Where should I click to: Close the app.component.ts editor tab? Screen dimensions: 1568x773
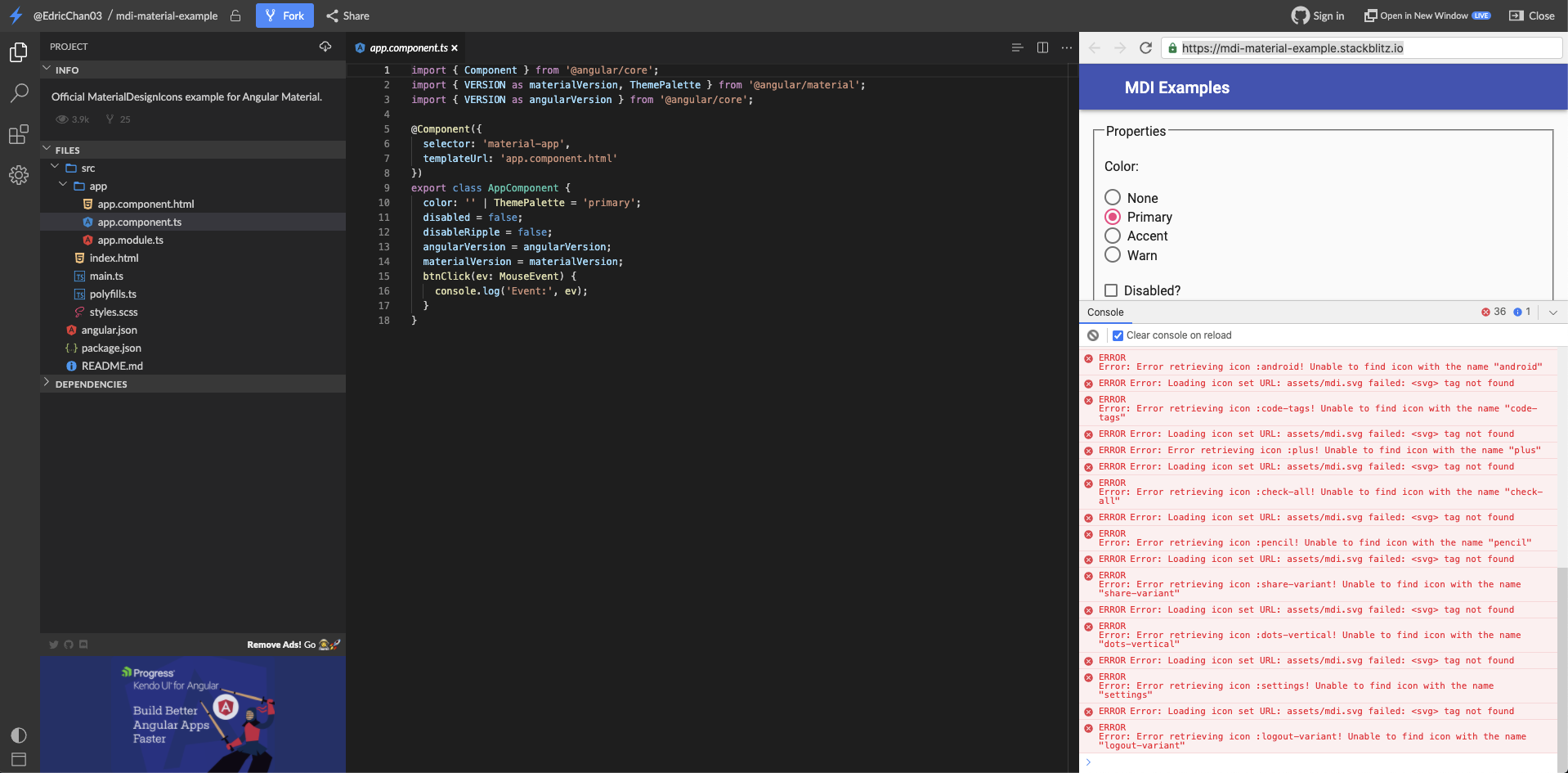point(454,47)
